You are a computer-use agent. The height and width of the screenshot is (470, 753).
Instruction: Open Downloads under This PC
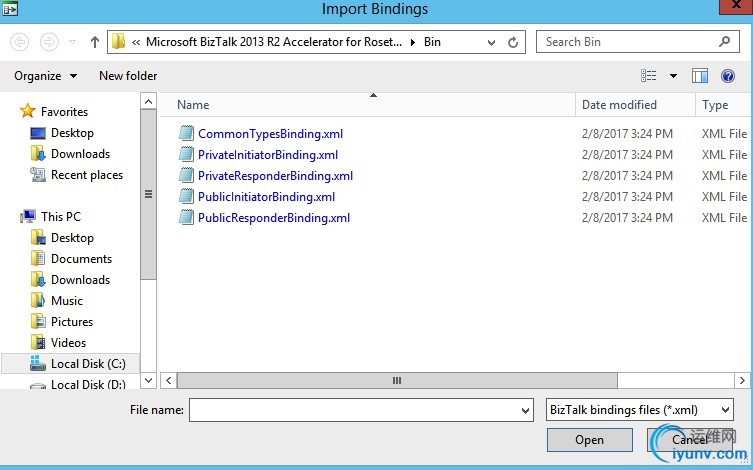[x=80, y=279]
